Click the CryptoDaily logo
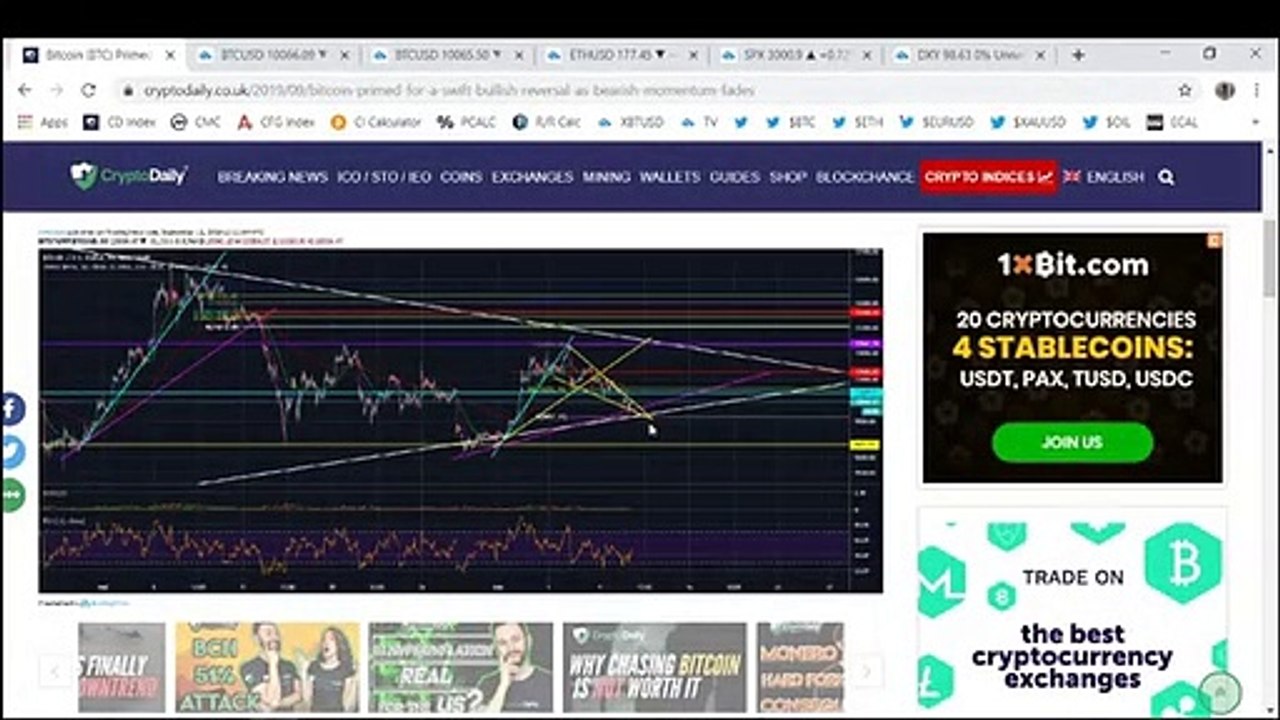 (x=128, y=176)
